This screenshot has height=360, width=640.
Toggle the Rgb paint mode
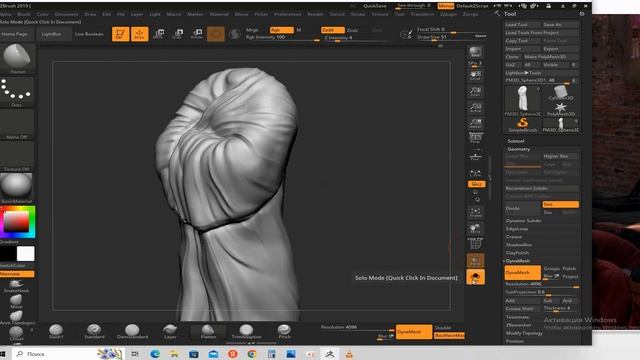[282, 30]
